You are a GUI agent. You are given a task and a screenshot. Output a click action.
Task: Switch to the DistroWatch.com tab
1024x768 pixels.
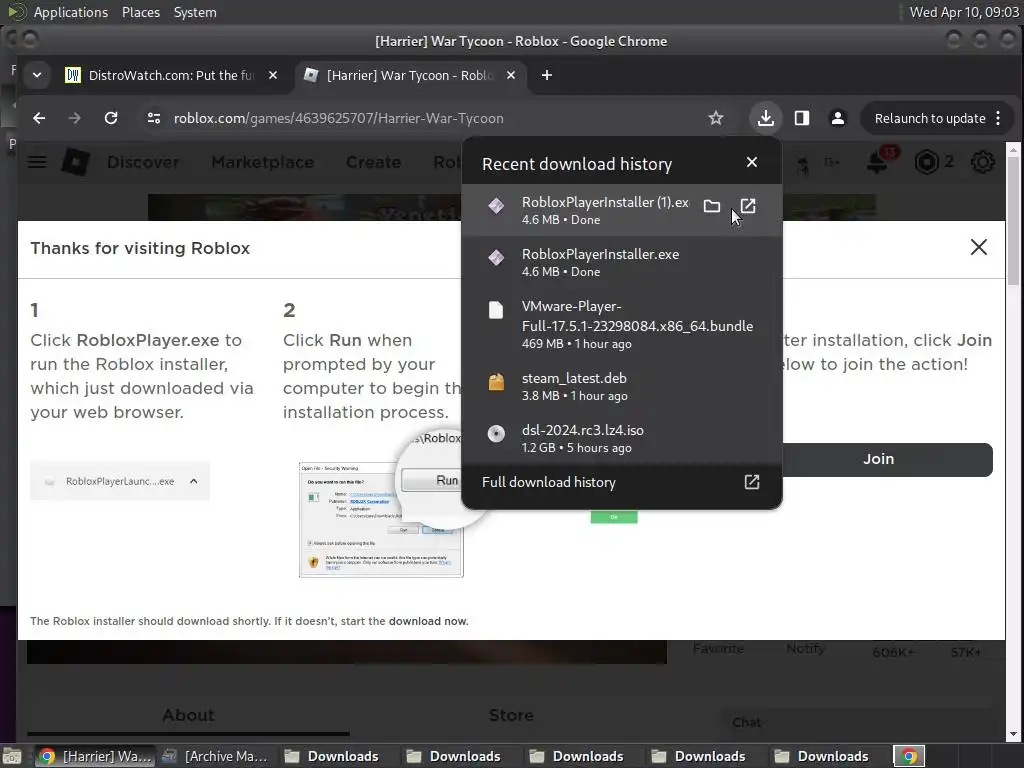pos(172,75)
